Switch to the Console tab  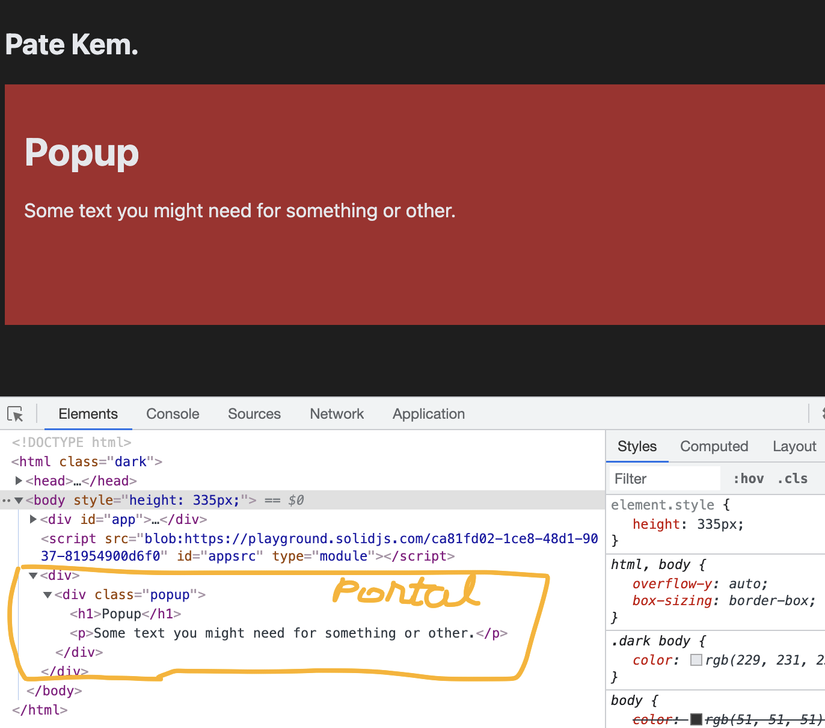(173, 414)
